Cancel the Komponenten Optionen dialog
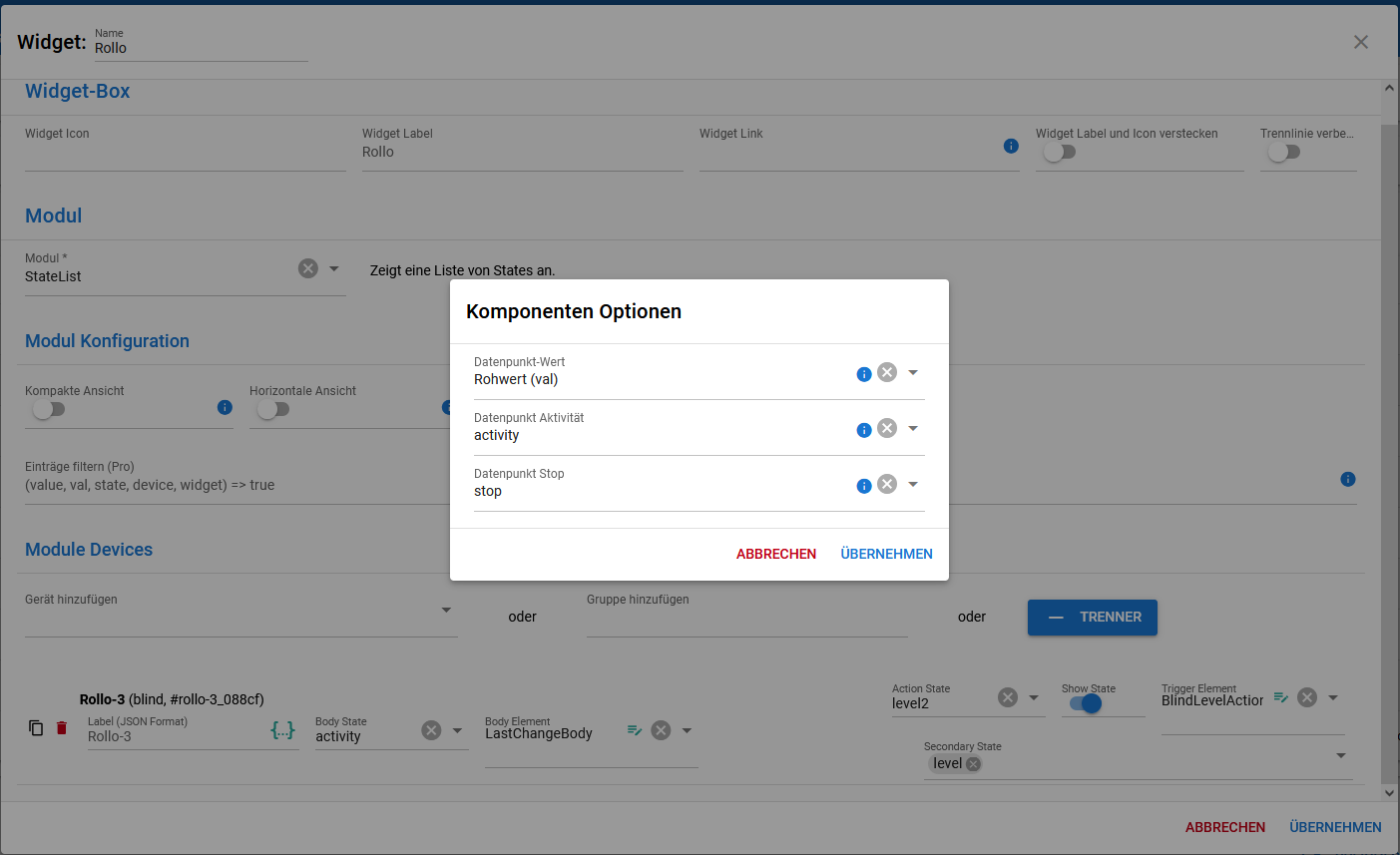This screenshot has height=855, width=1400. 776,554
